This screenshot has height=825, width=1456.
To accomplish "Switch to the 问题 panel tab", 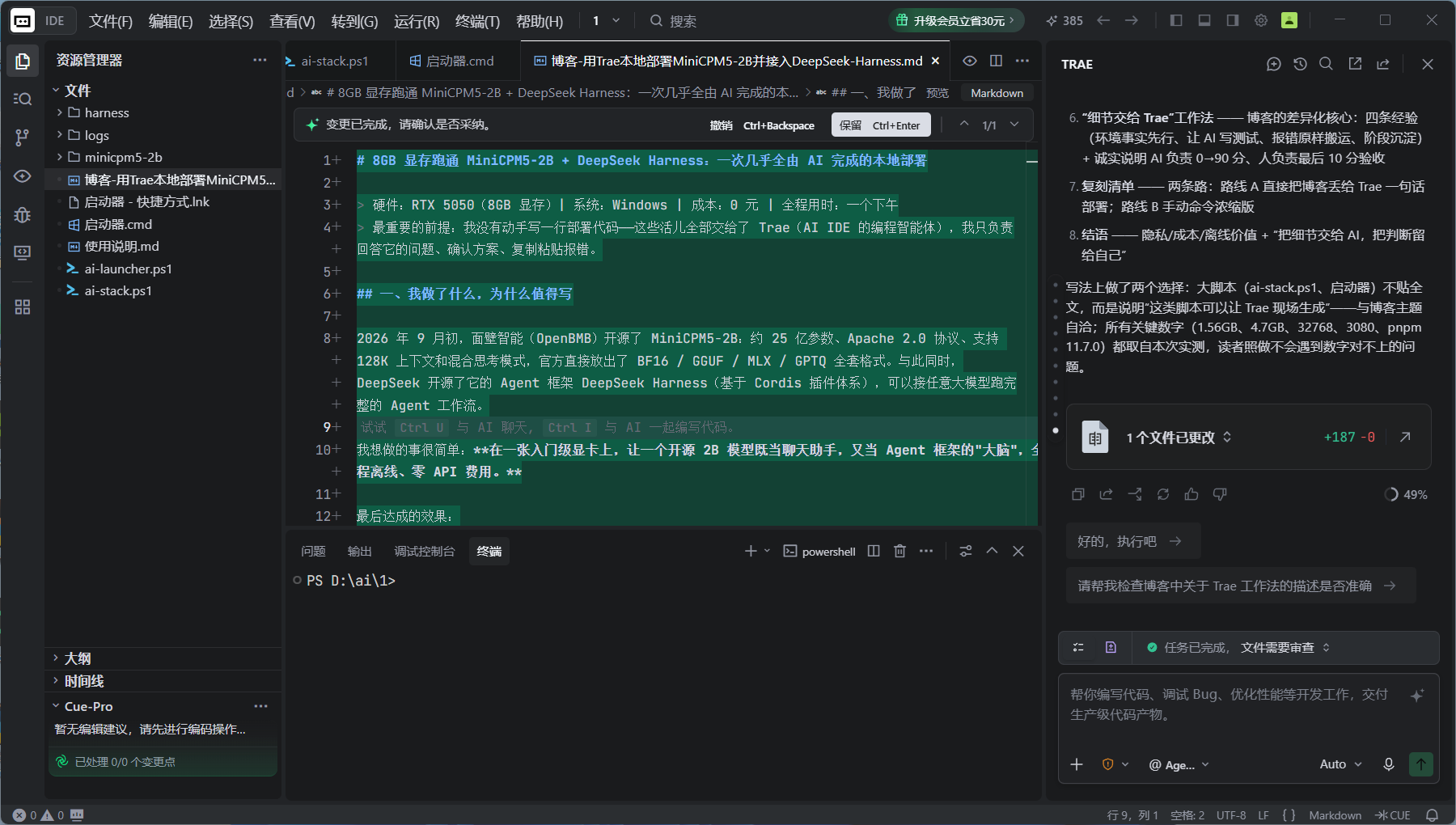I will click(x=313, y=551).
